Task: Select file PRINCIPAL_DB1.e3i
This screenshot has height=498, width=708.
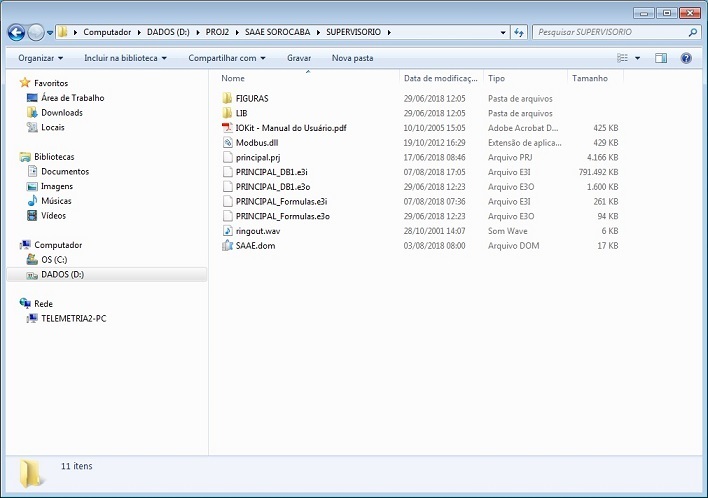Action: pos(271,172)
